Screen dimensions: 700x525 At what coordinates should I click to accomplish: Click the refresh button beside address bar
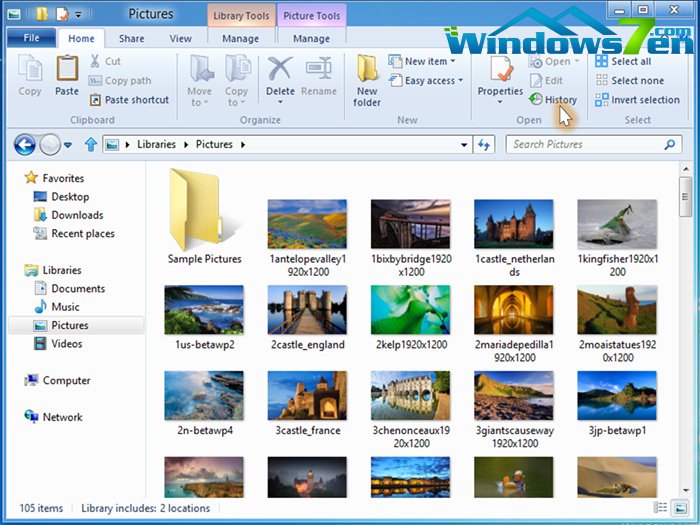[x=485, y=145]
